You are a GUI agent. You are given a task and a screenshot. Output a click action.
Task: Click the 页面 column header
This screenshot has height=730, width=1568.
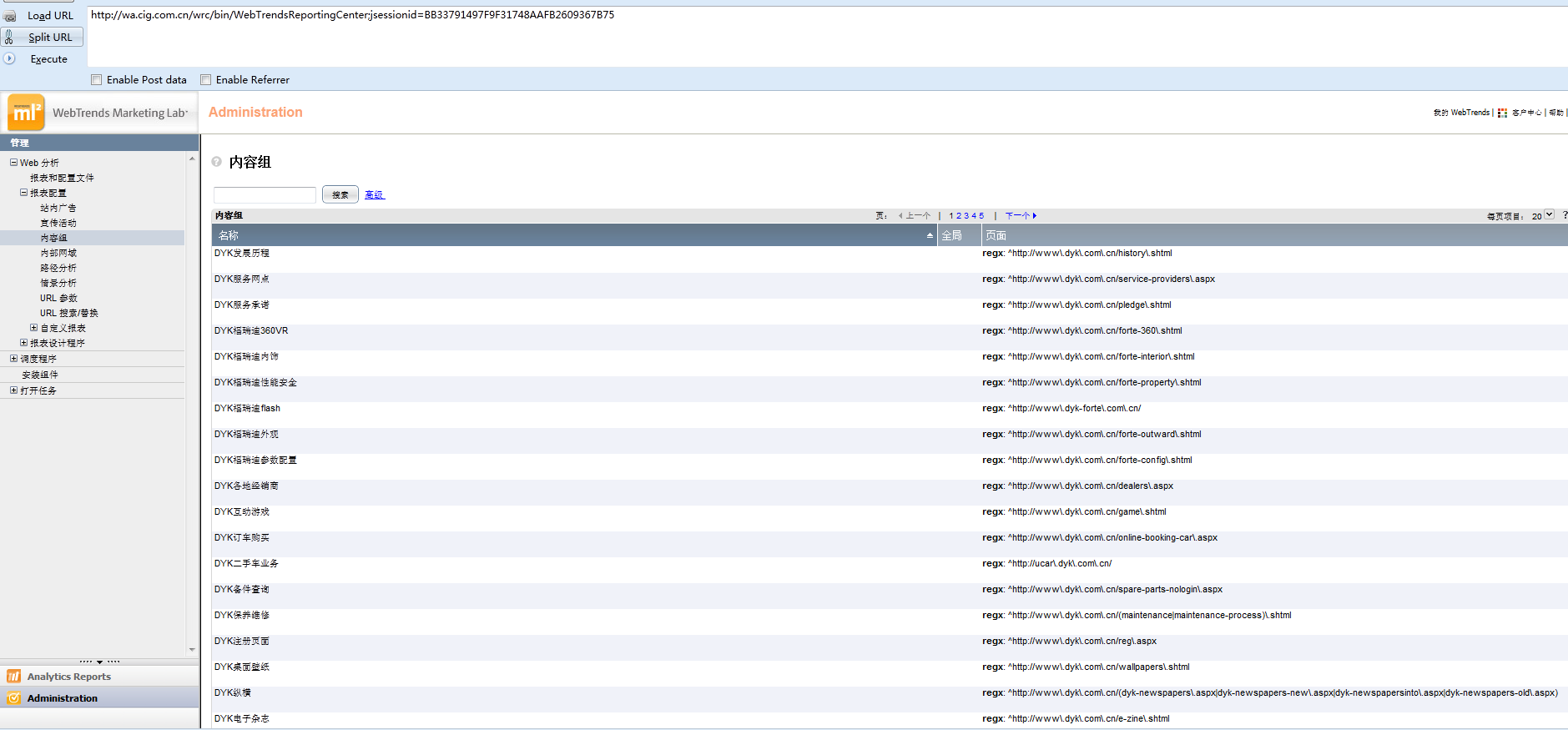[1274, 235]
